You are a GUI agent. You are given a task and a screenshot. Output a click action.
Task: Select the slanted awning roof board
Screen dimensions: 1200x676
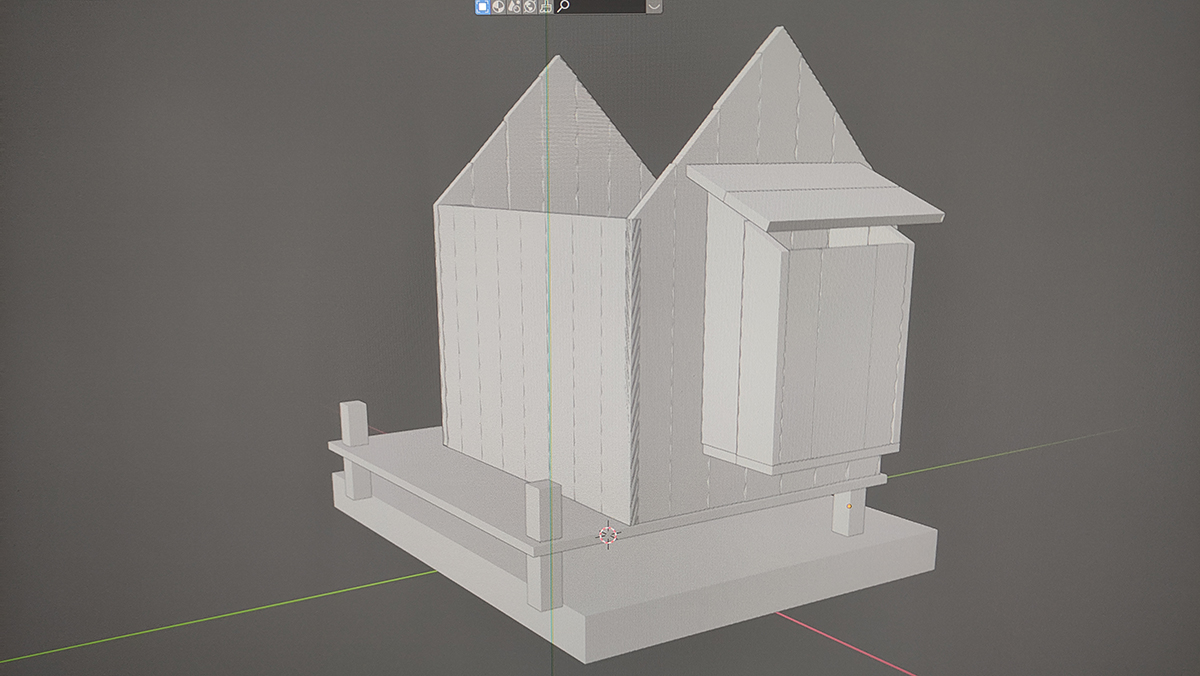point(815,193)
